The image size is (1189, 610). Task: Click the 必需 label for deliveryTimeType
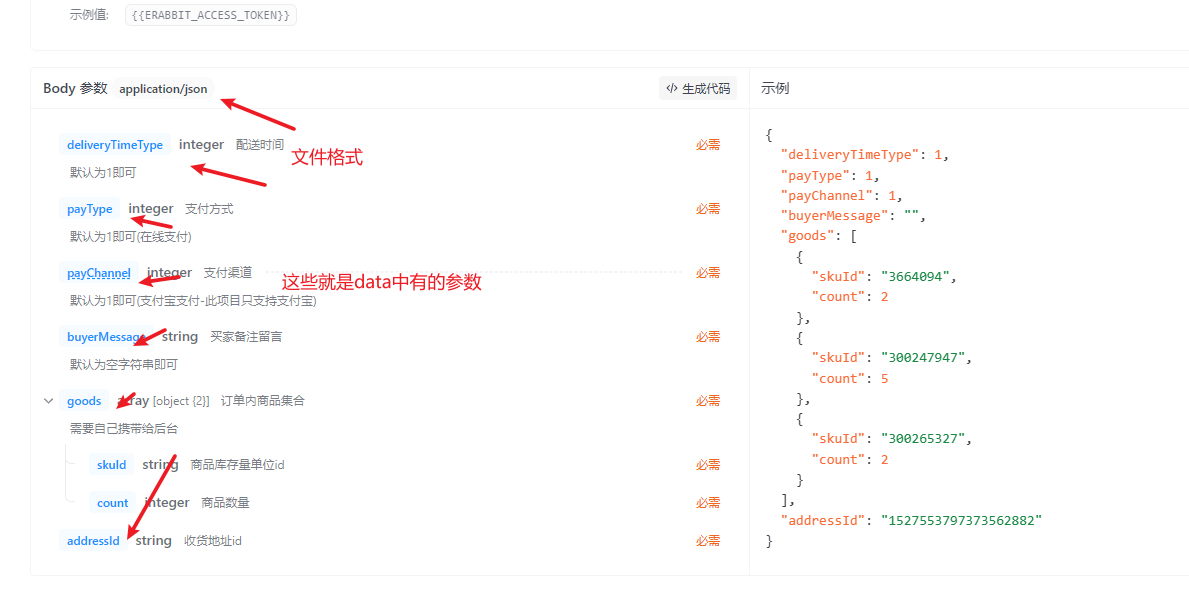[x=708, y=145]
